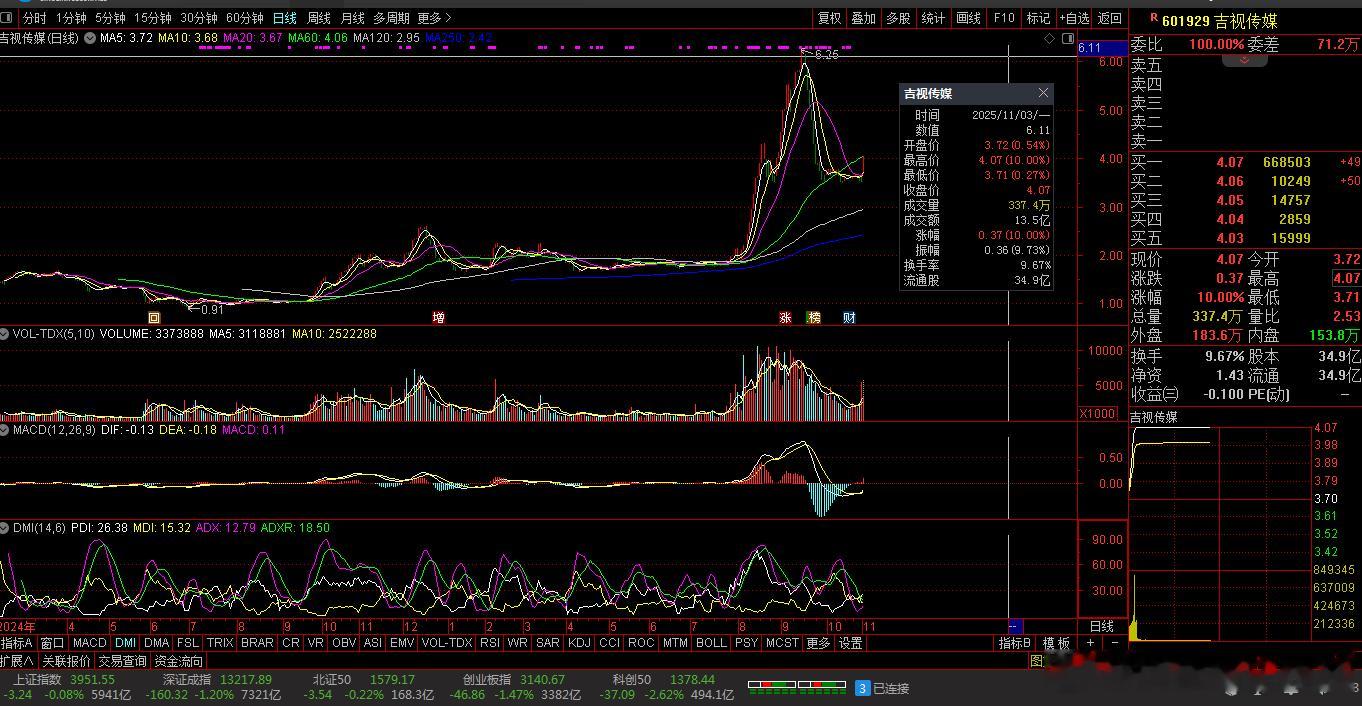Viewport: 1362px width, 706px height.
Task: Click the connection status icon 3
Action: click(862, 688)
